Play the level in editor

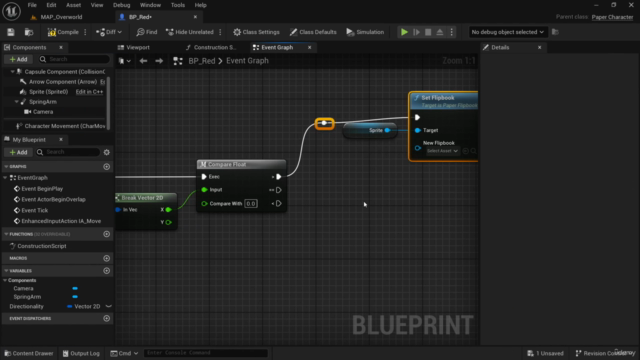[404, 32]
